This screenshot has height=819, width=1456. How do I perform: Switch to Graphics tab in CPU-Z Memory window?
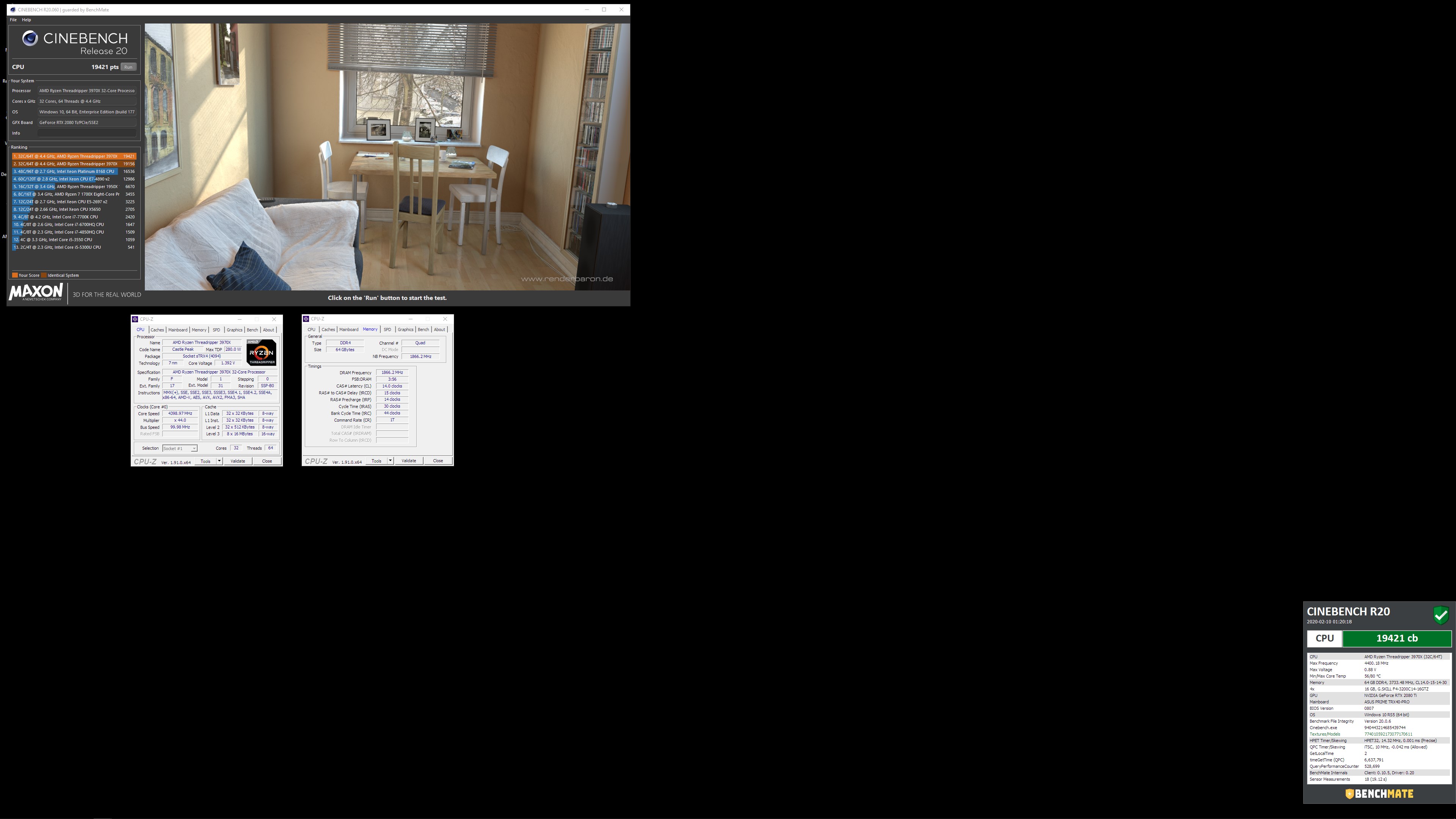(405, 329)
